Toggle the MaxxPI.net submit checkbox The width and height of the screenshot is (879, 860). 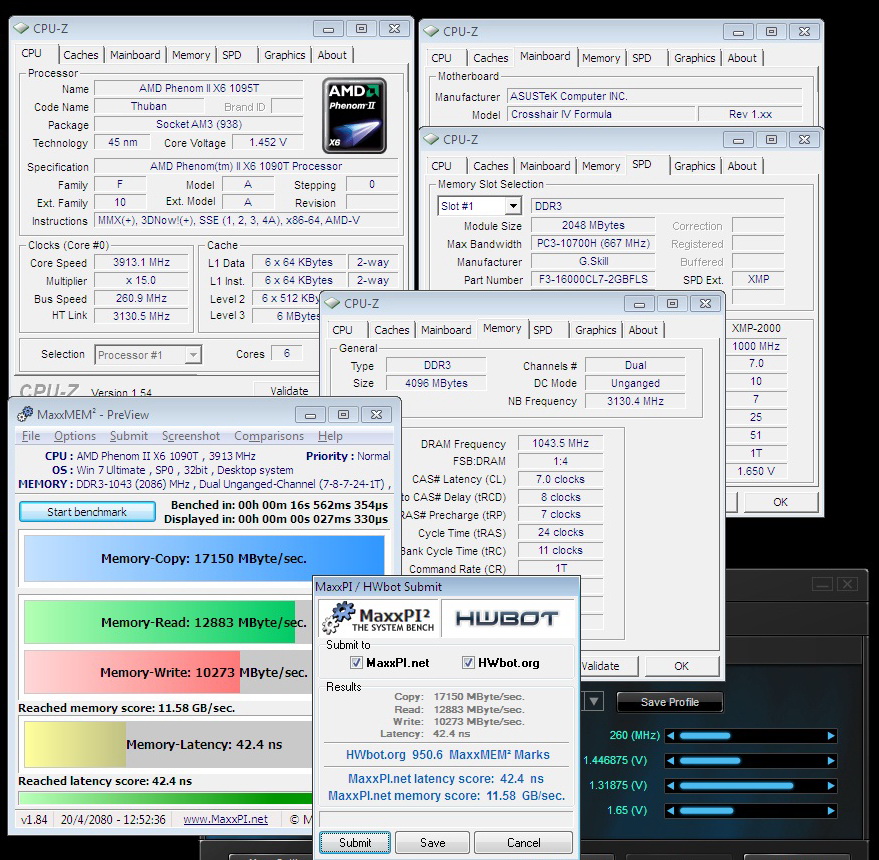click(x=356, y=663)
